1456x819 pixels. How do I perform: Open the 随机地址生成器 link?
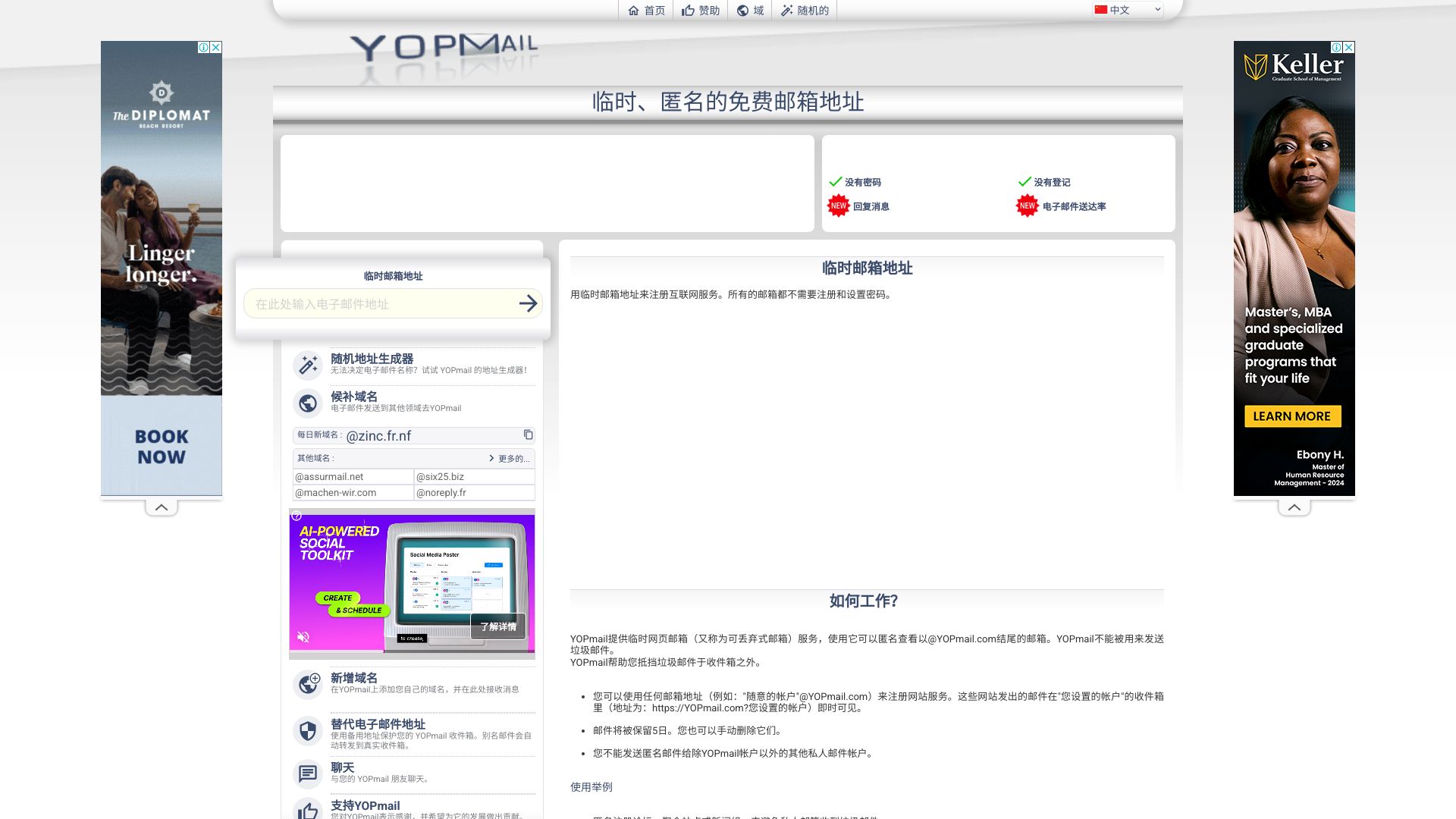coord(372,359)
